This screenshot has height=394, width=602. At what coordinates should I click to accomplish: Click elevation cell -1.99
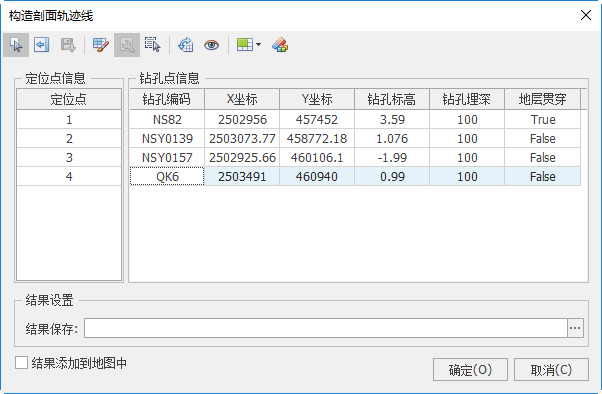392,157
